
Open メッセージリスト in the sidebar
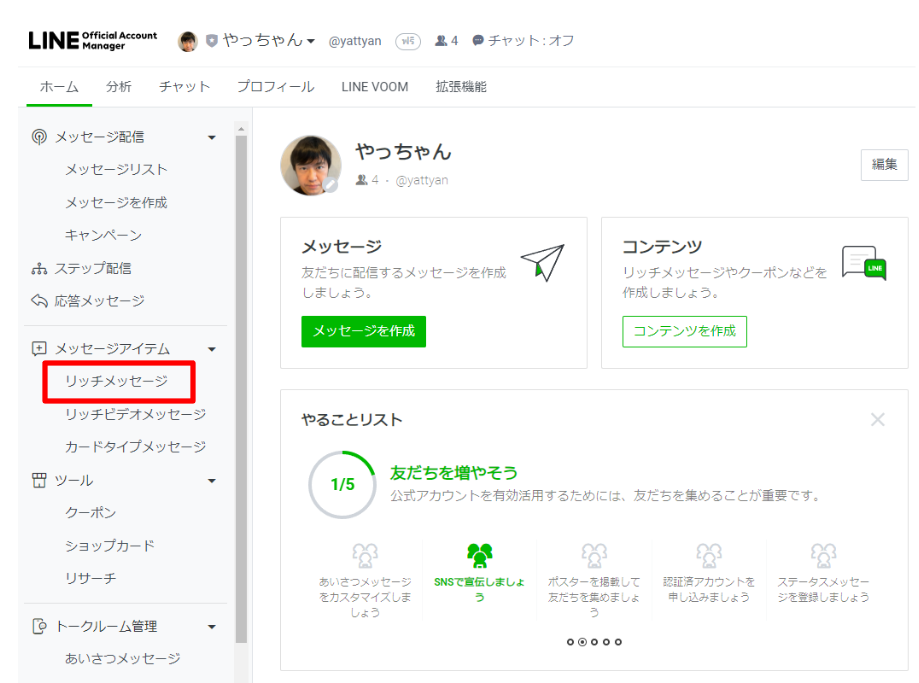tap(116, 169)
